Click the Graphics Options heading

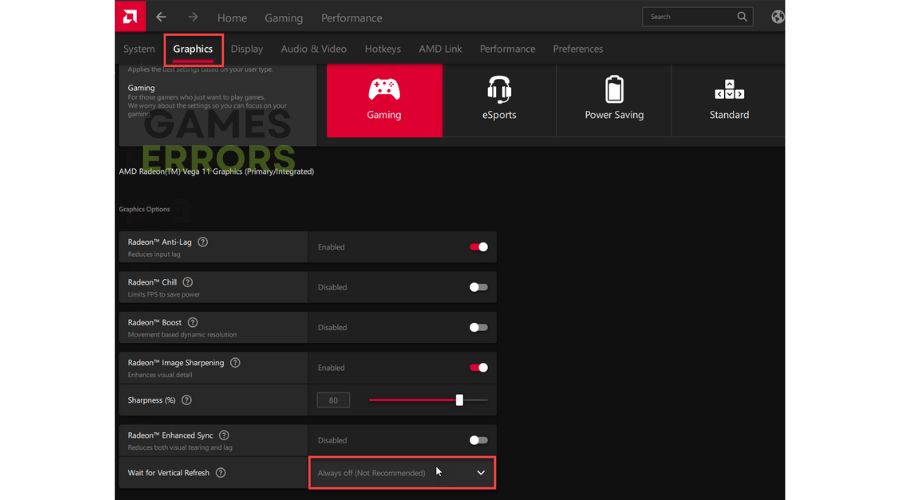pyautogui.click(x=144, y=210)
